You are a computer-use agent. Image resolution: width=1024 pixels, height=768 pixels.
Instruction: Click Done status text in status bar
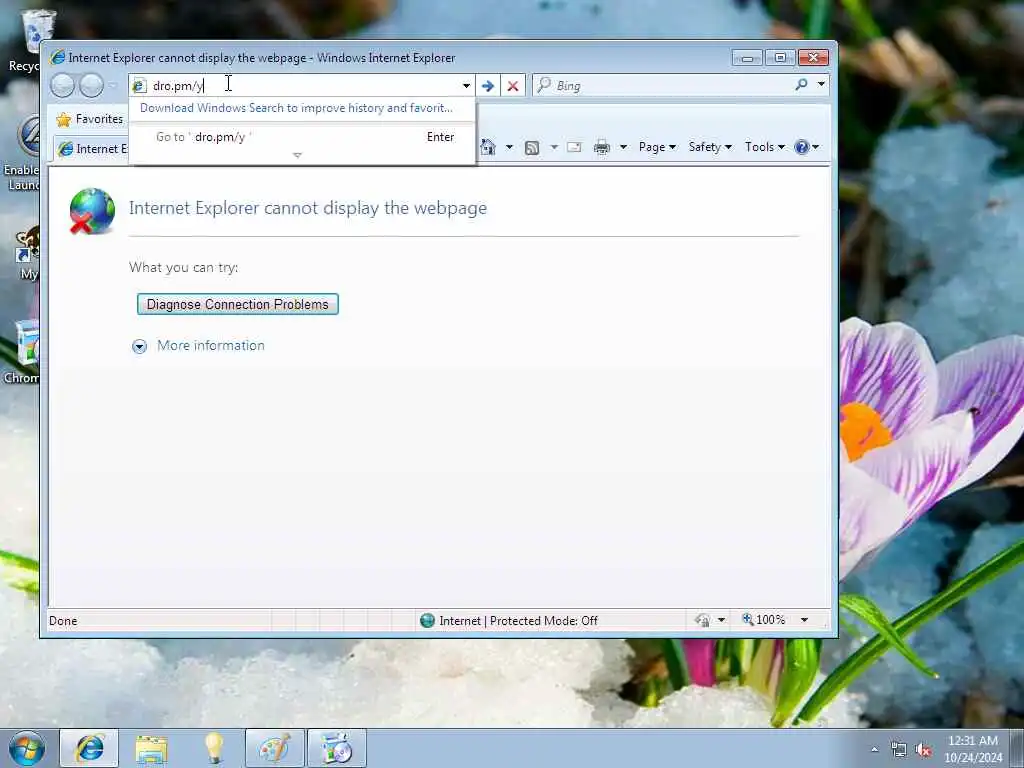[x=63, y=620]
